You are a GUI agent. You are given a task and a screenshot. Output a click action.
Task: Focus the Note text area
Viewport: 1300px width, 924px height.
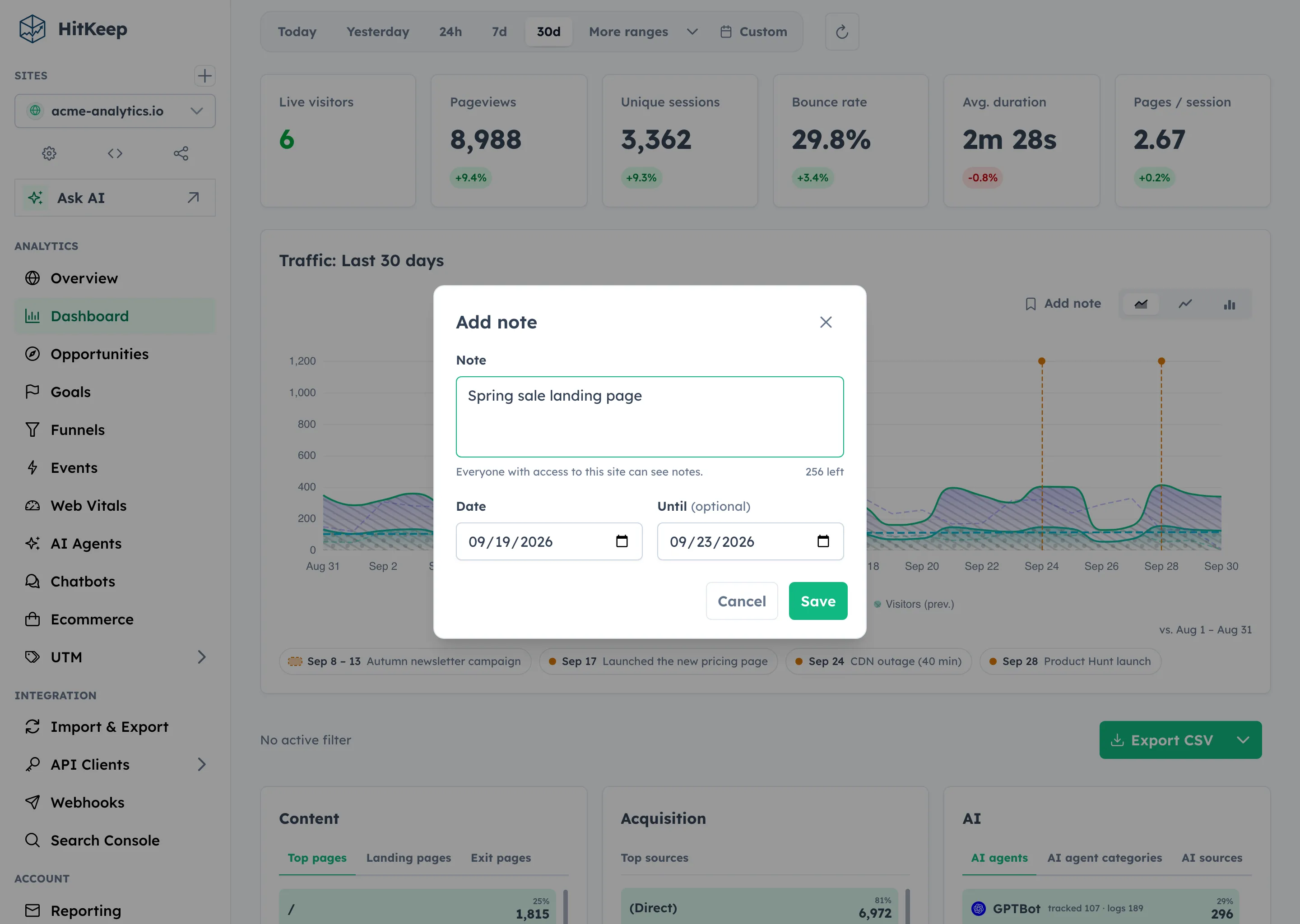tap(650, 416)
